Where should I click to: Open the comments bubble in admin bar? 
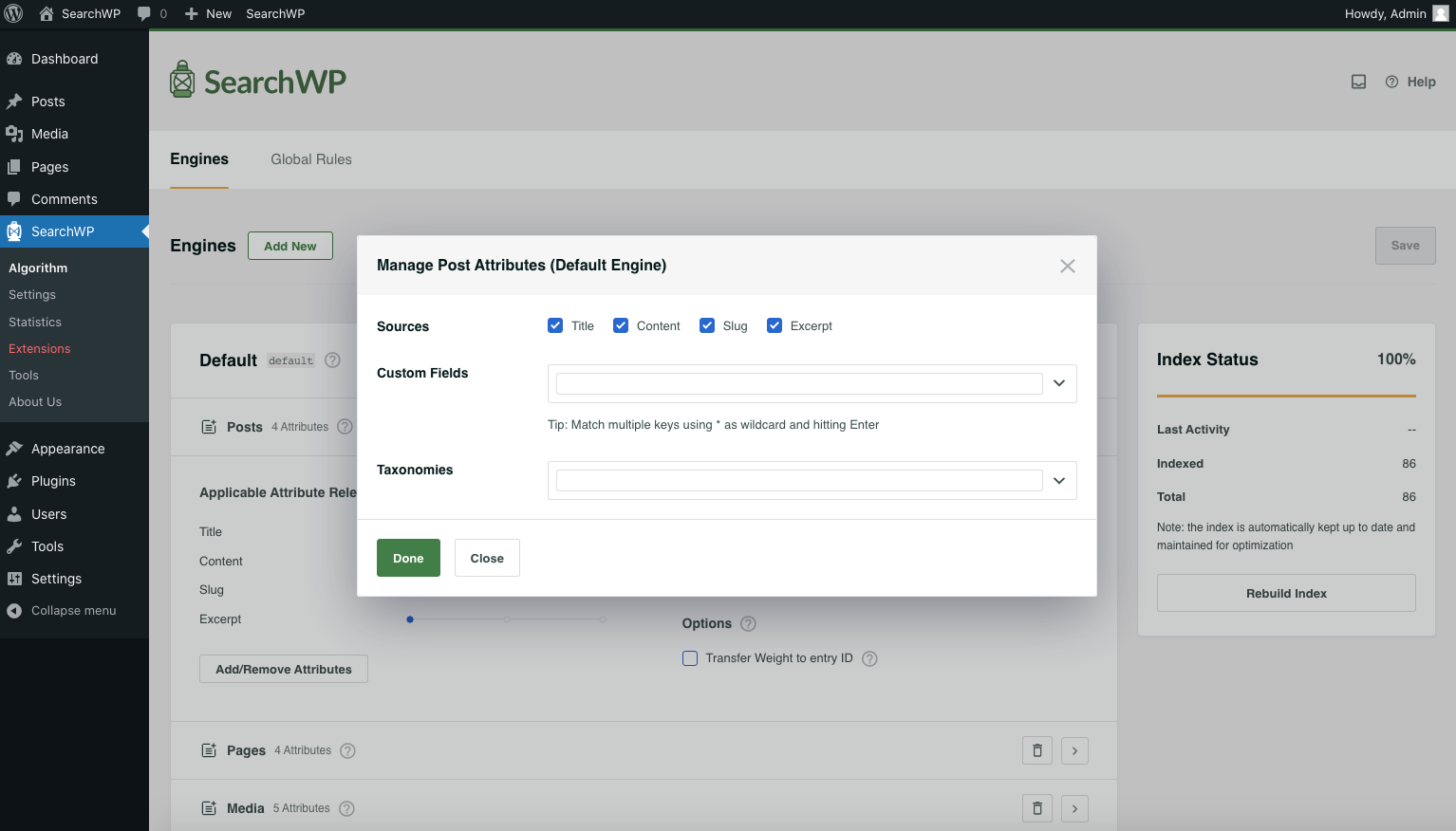click(x=144, y=13)
